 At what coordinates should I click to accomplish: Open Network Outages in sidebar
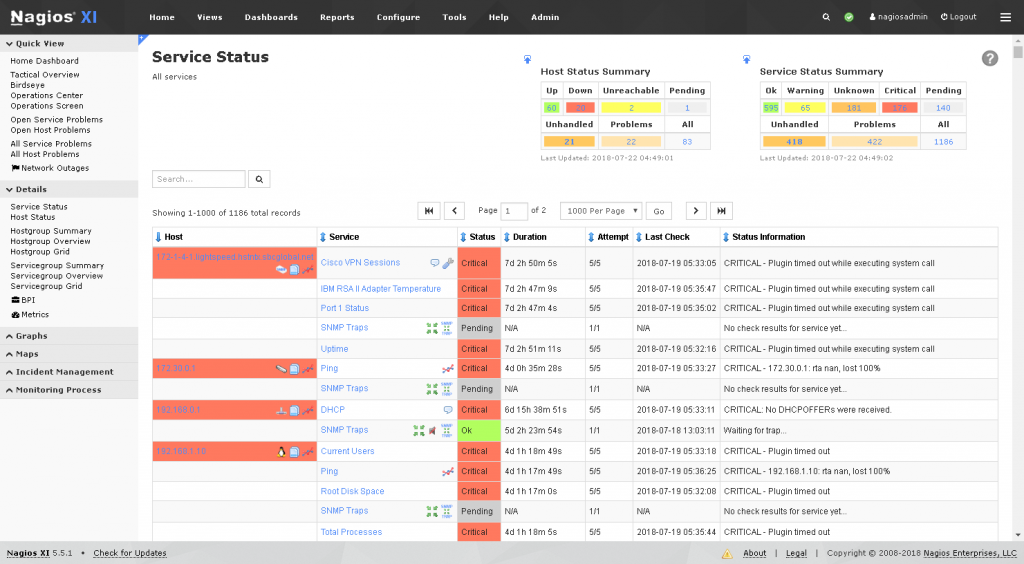coord(50,168)
